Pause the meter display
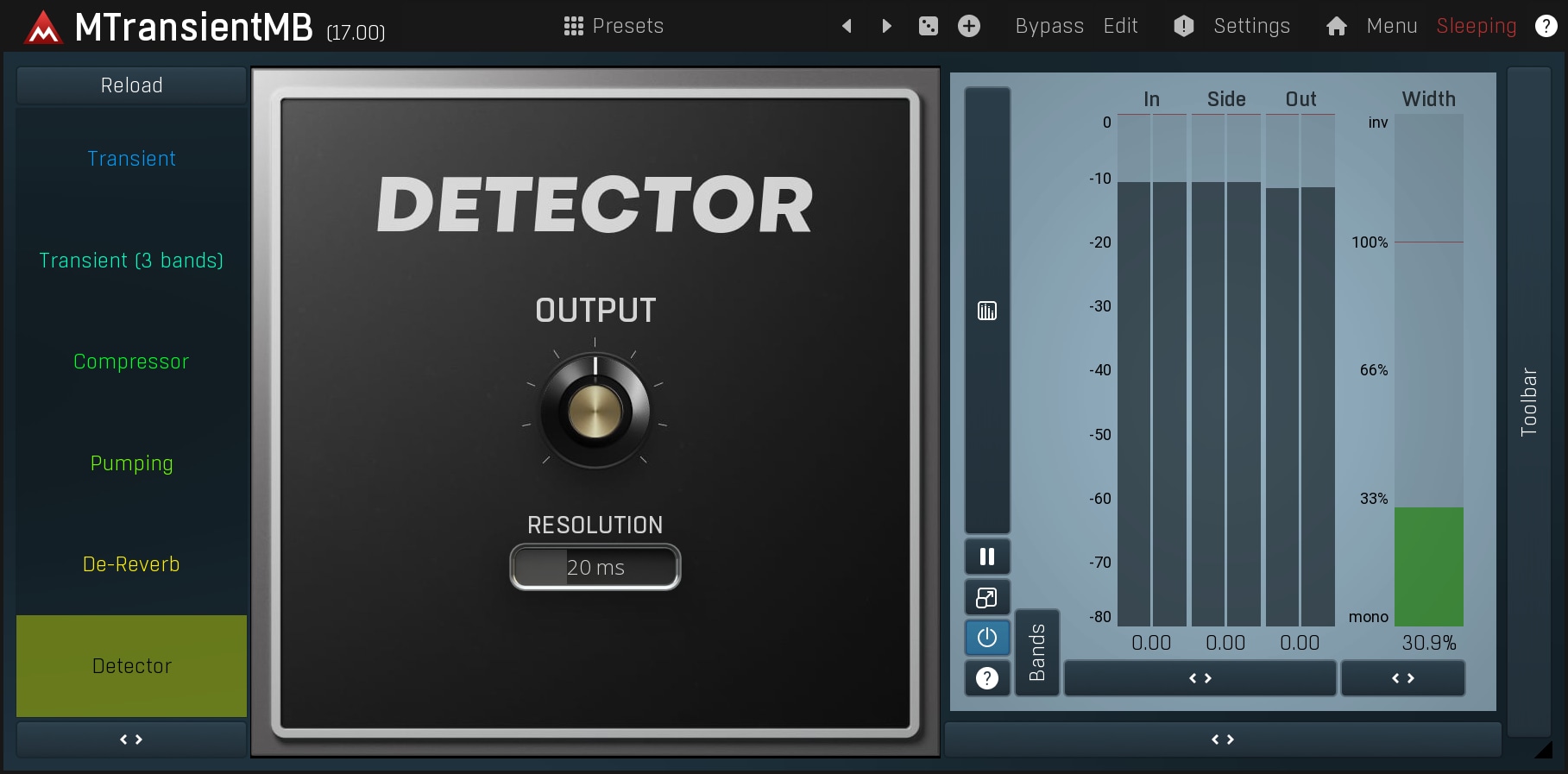 click(x=987, y=557)
